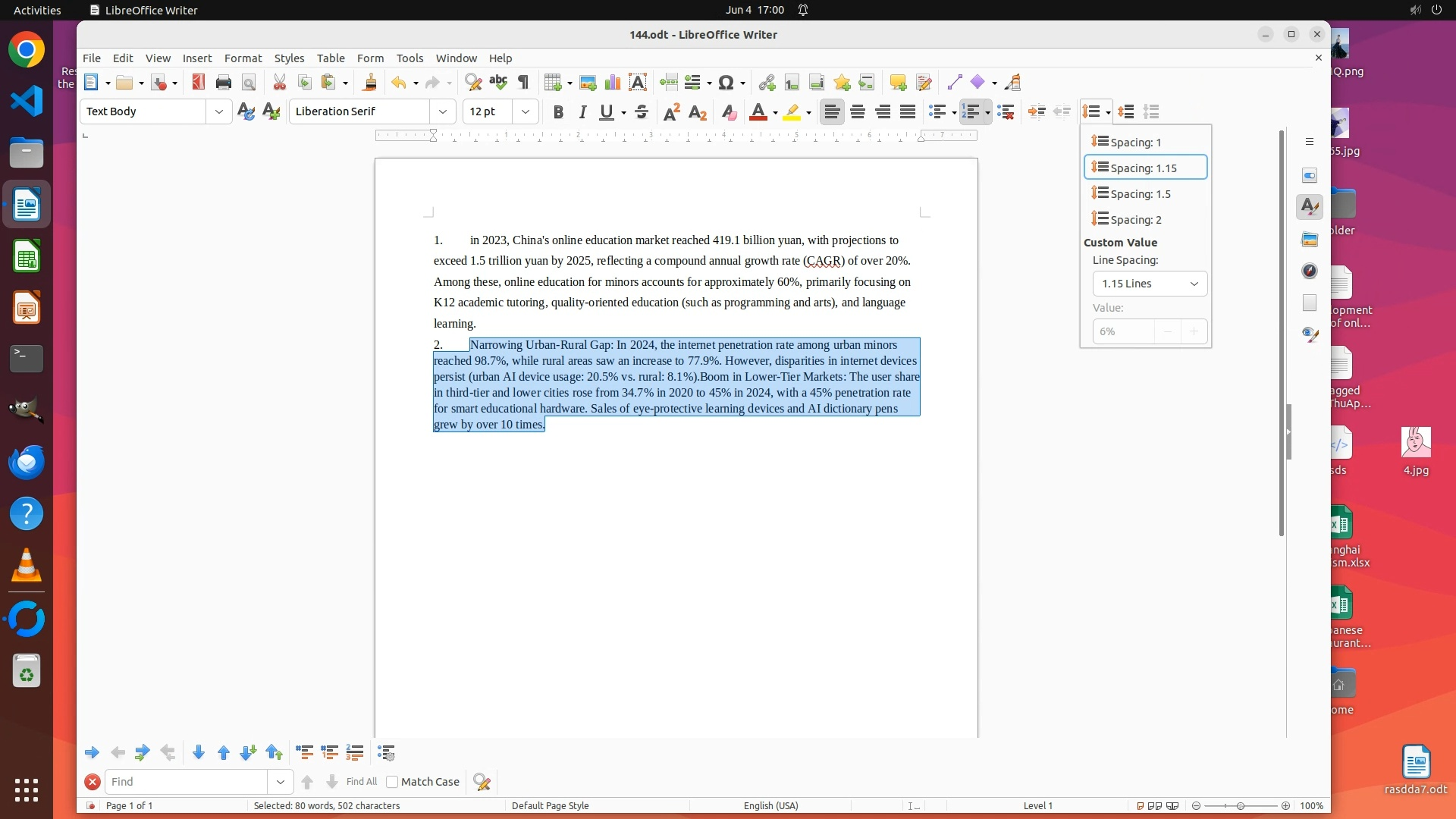
Task: Enable the Match Case checkbox
Action: [x=392, y=782]
